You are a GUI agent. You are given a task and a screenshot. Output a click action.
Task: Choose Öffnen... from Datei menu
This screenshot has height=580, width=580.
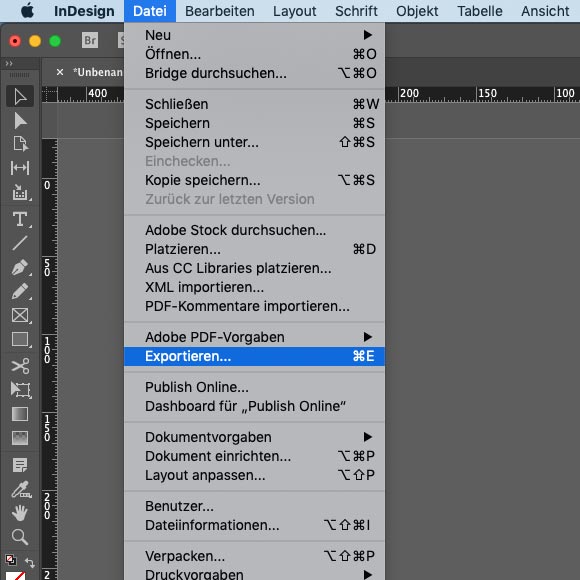tap(254, 54)
